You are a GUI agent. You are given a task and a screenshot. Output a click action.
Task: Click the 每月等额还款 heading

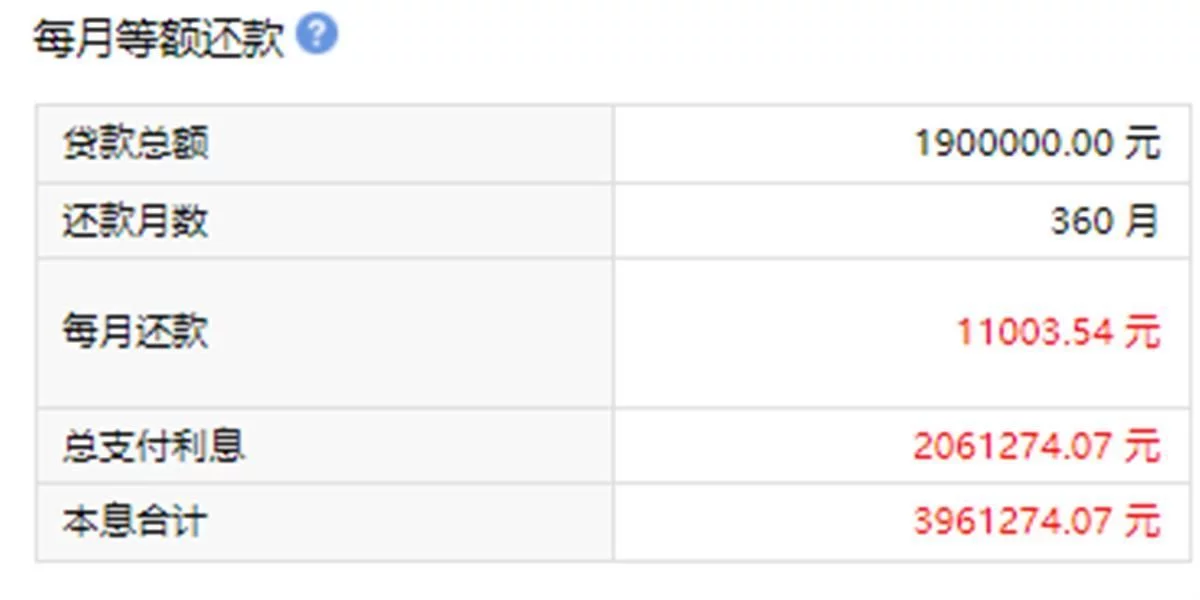click(159, 40)
